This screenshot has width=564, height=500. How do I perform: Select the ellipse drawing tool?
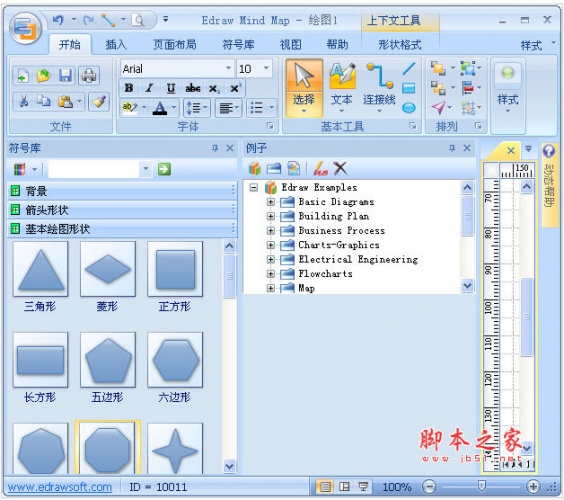coord(409,108)
